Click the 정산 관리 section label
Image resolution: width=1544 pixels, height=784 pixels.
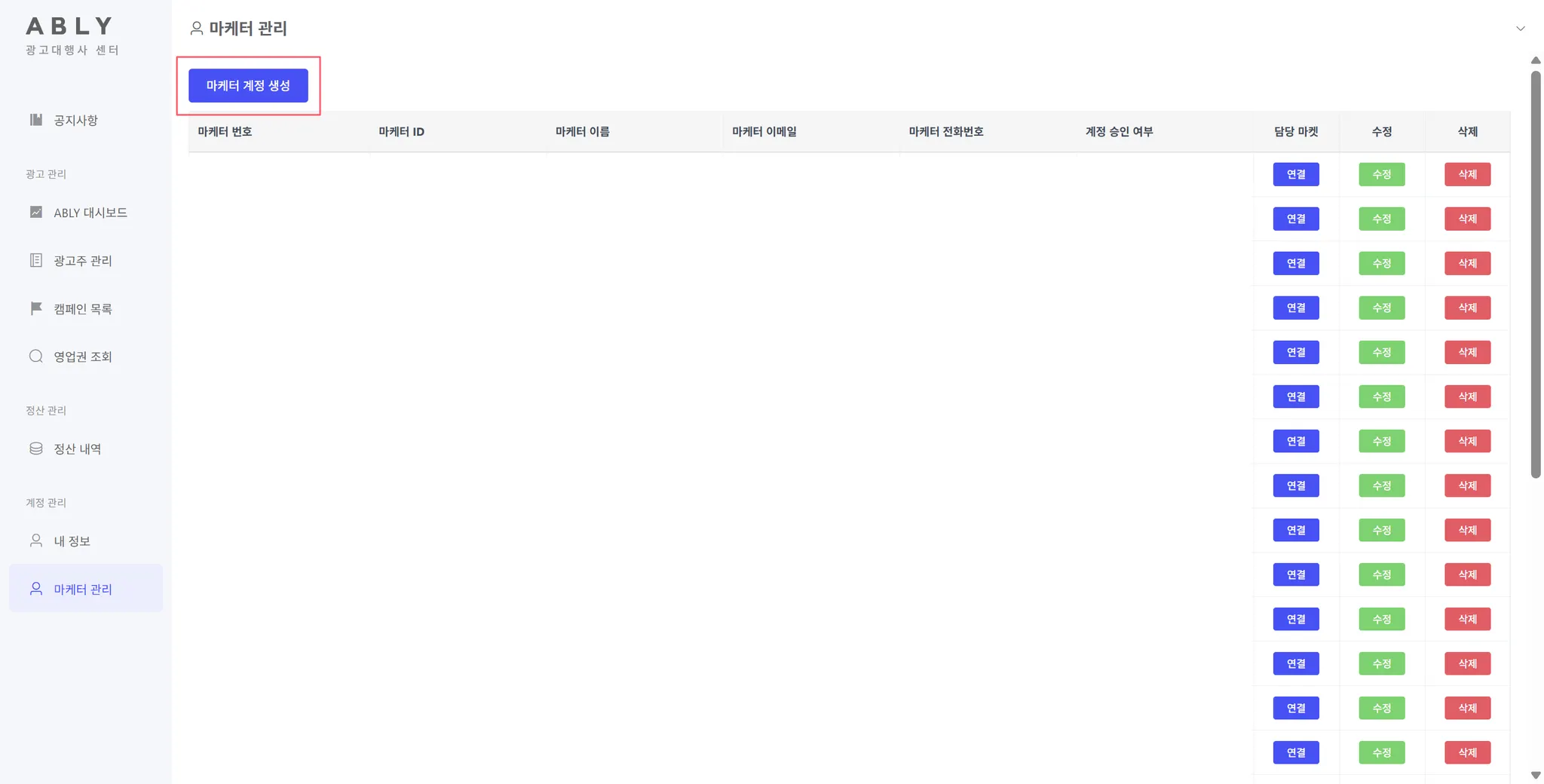tap(46, 410)
